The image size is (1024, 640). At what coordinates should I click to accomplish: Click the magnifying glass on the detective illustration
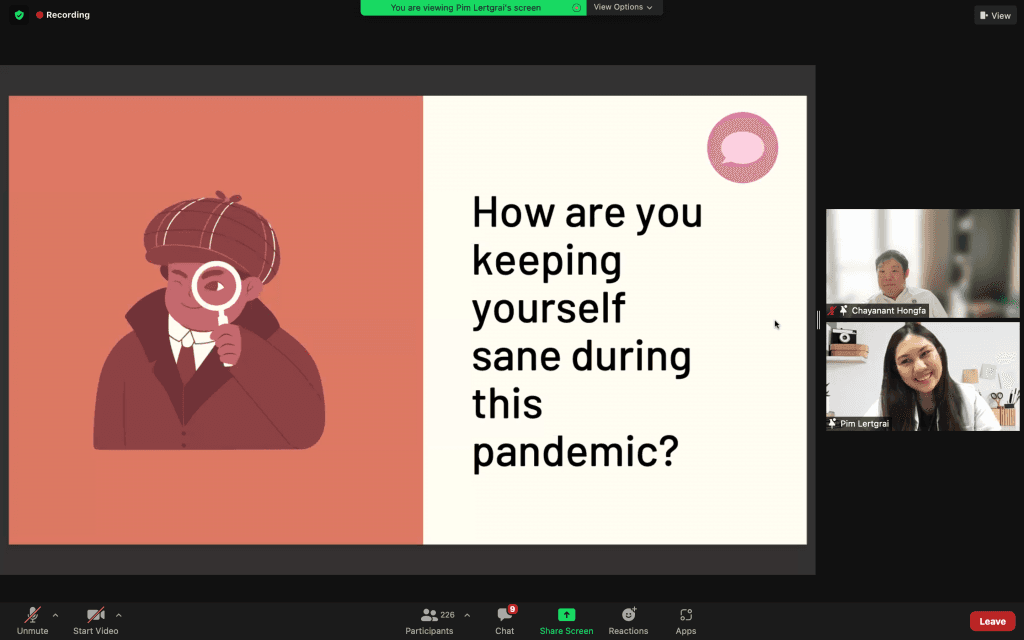(217, 288)
